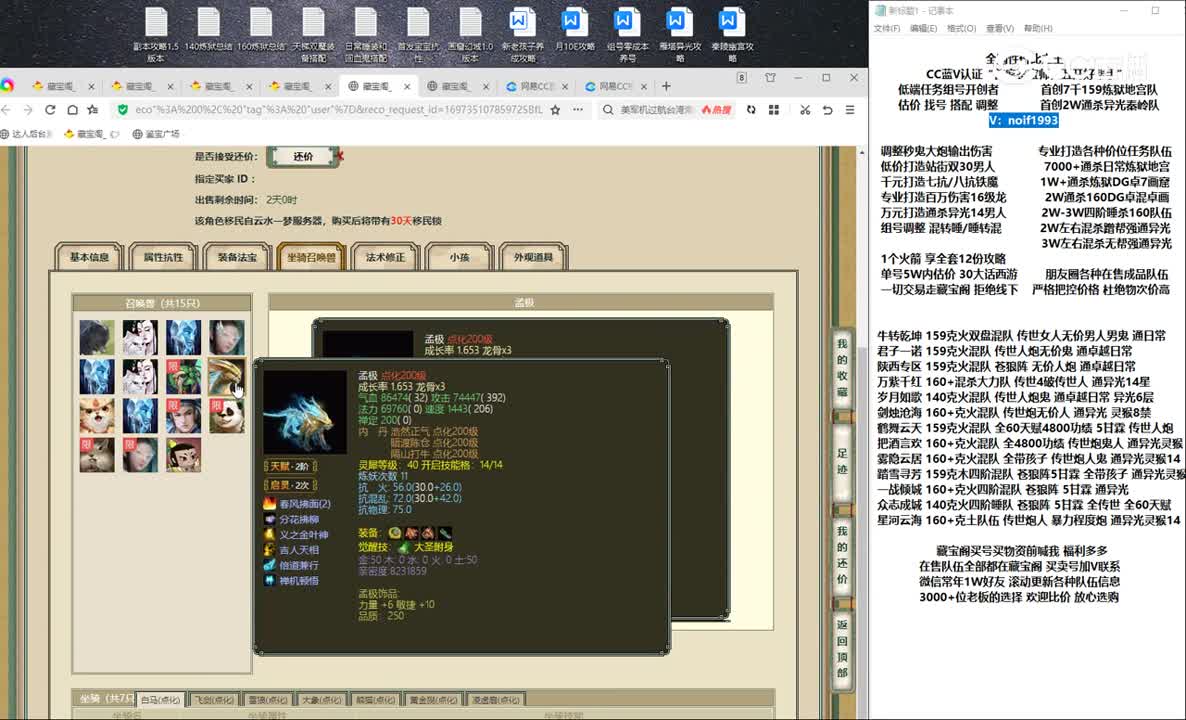The image size is (1186, 720).
Task: Bookmark page with address bar star
Action: pyautogui.click(x=555, y=110)
